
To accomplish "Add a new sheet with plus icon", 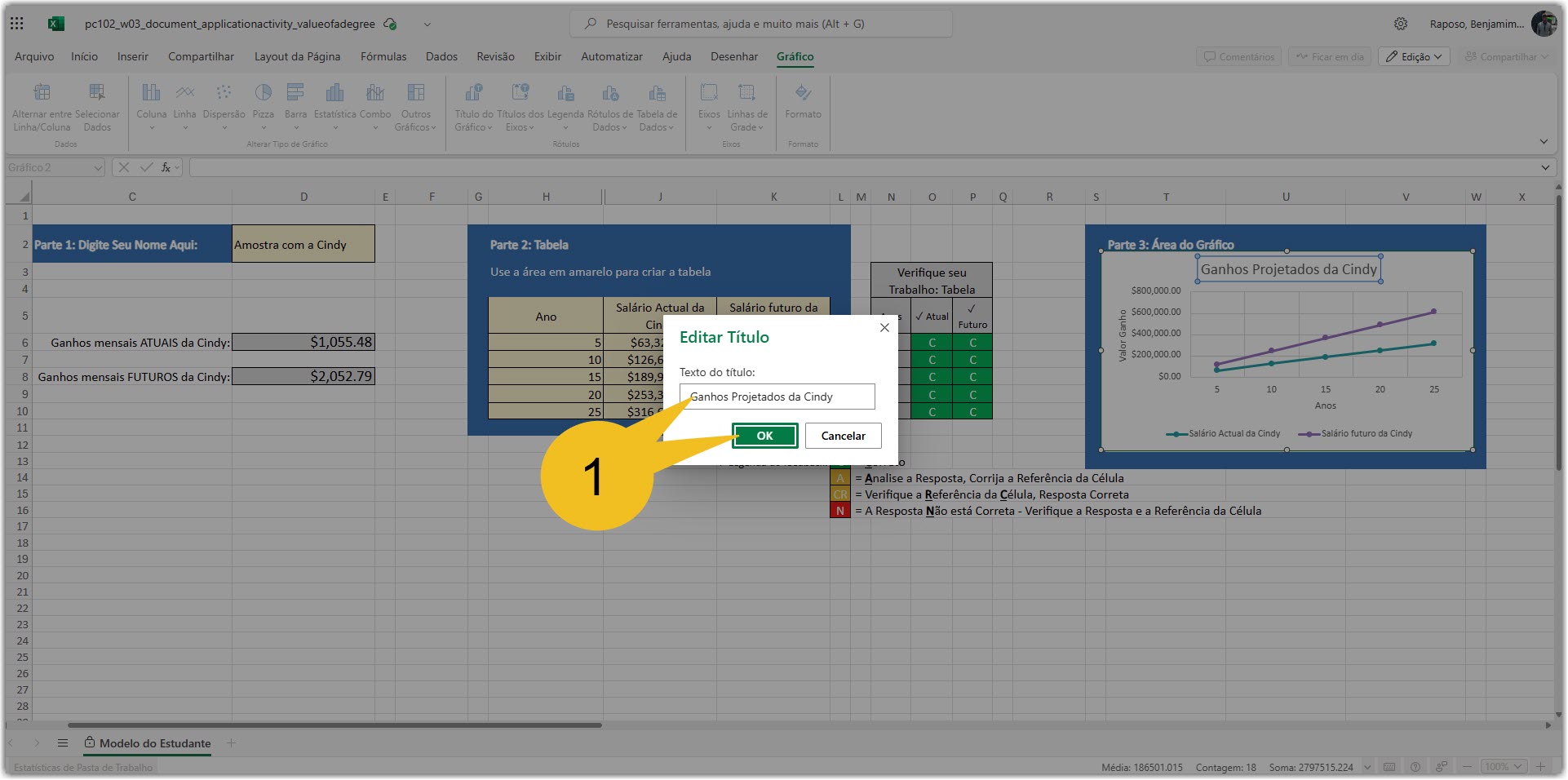I will tap(231, 743).
